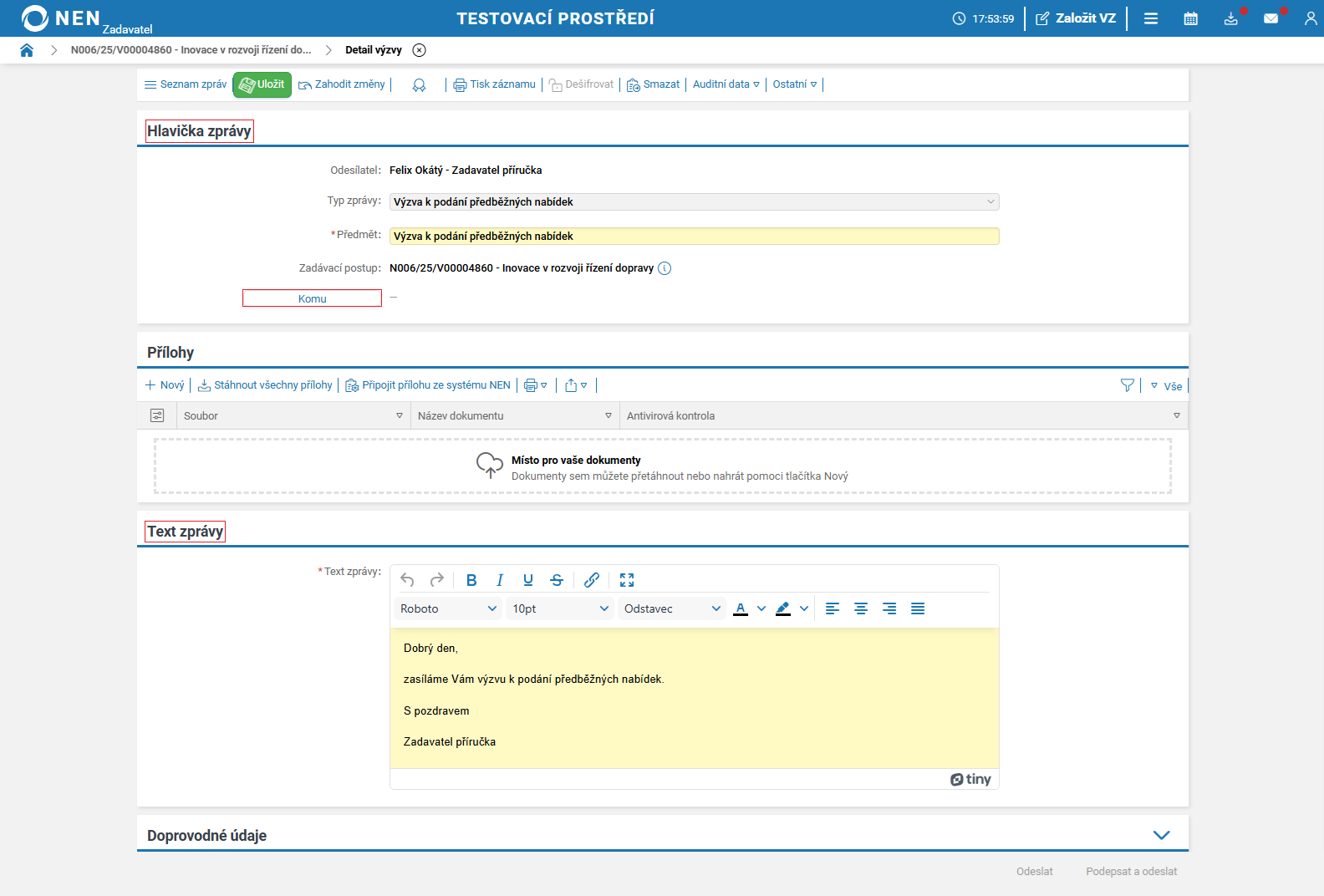Show info for Zadávací postup
The width and height of the screenshot is (1324, 896).
pos(665,268)
